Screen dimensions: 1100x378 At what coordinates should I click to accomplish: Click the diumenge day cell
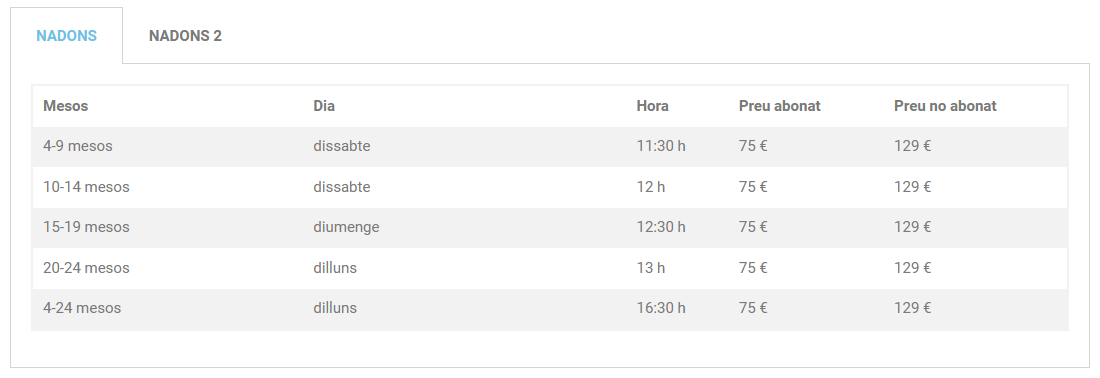[346, 227]
